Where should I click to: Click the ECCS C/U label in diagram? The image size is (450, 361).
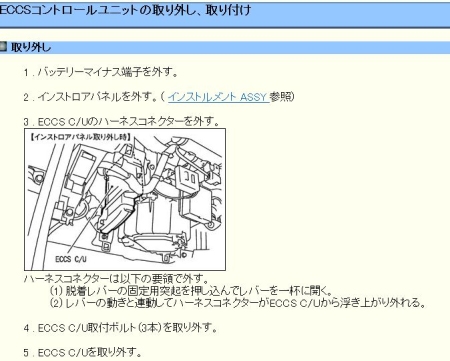click(71, 259)
